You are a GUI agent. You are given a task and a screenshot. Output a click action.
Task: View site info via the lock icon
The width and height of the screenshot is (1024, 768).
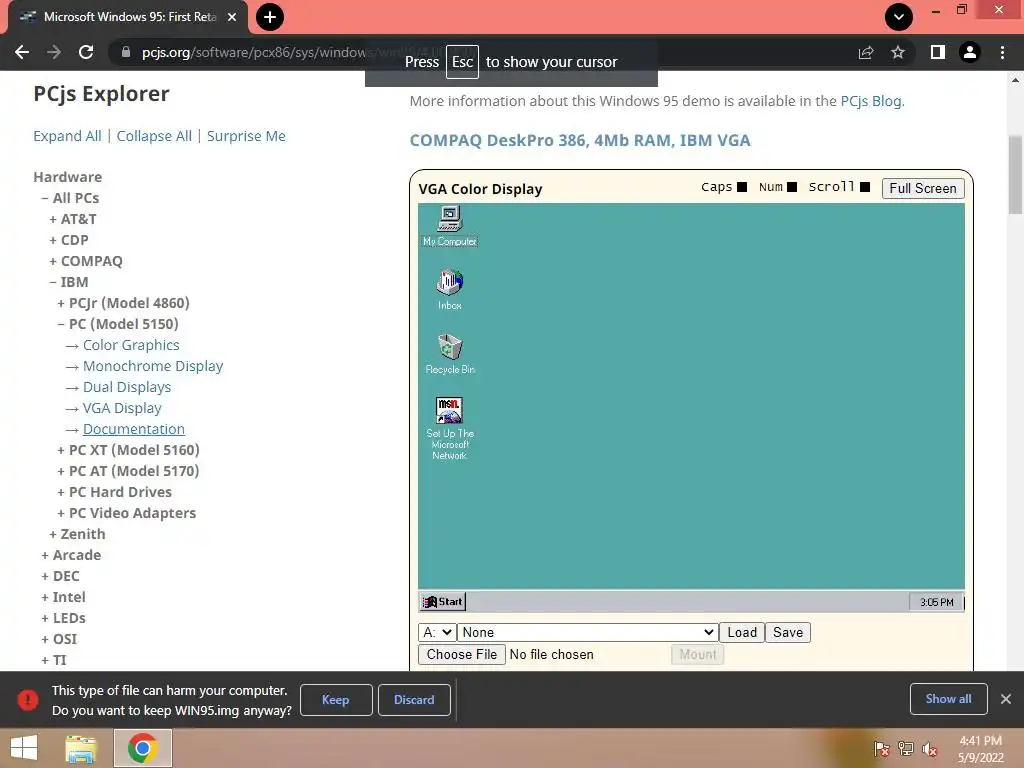click(125, 52)
